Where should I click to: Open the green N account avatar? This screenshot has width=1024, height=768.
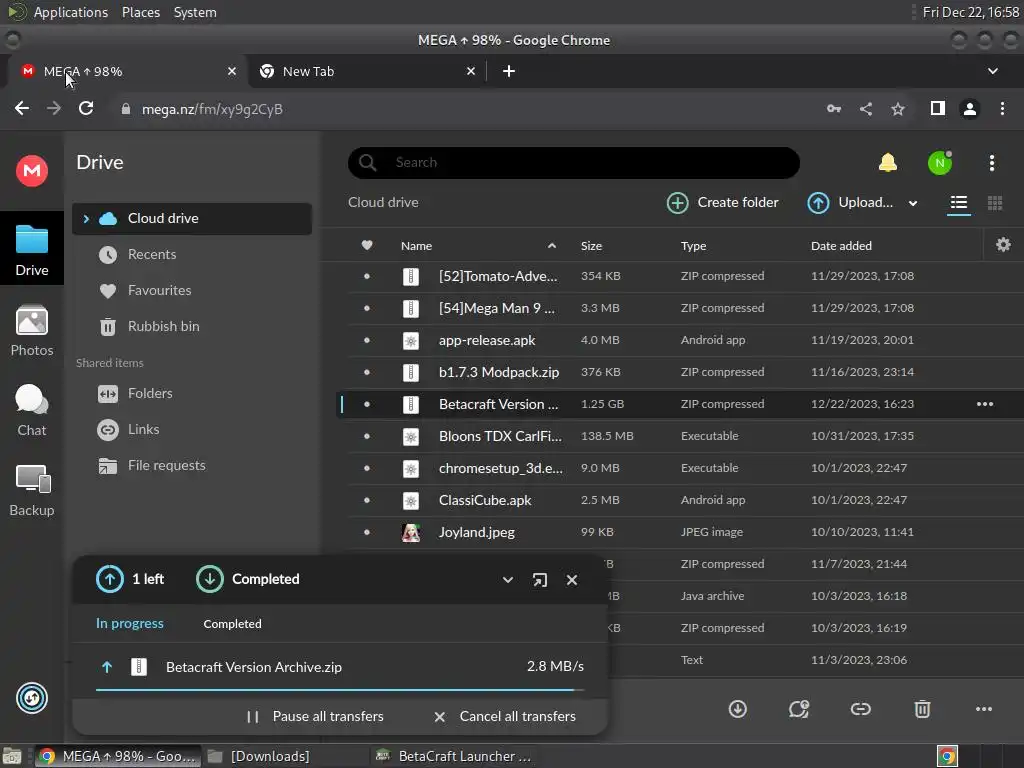(940, 163)
